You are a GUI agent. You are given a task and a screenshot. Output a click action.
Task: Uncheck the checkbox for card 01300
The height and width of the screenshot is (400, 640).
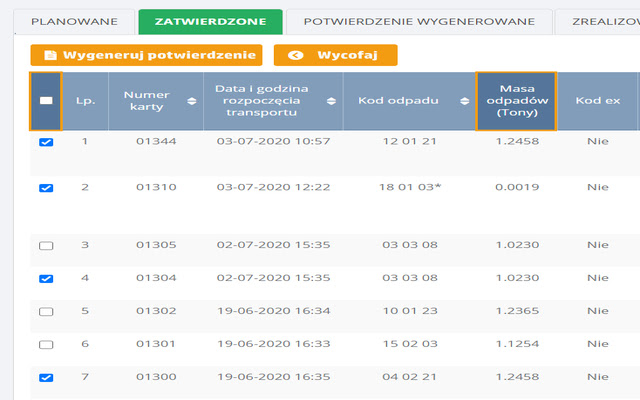pos(46,378)
